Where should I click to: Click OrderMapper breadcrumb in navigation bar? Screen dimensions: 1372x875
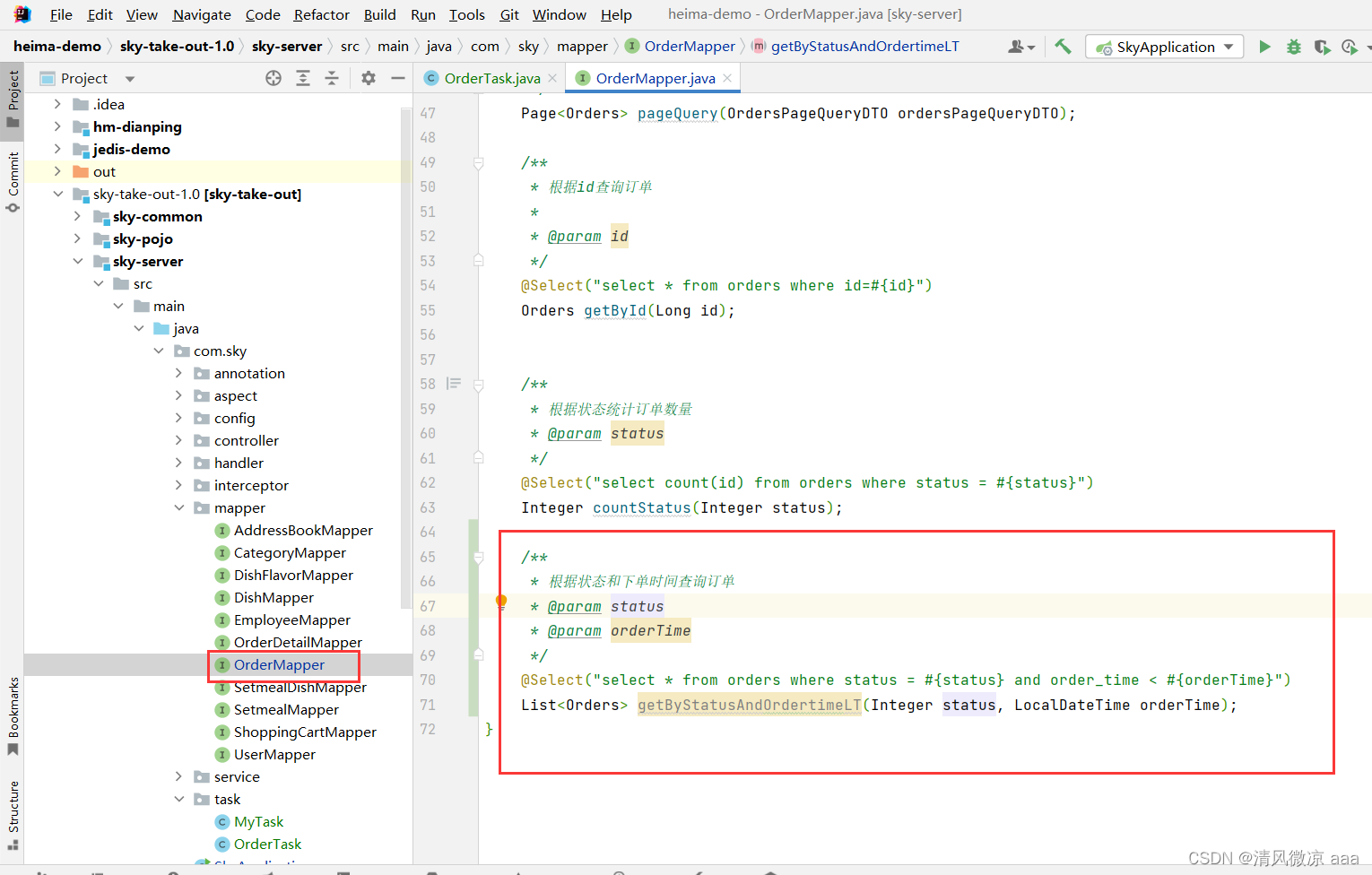pos(681,46)
